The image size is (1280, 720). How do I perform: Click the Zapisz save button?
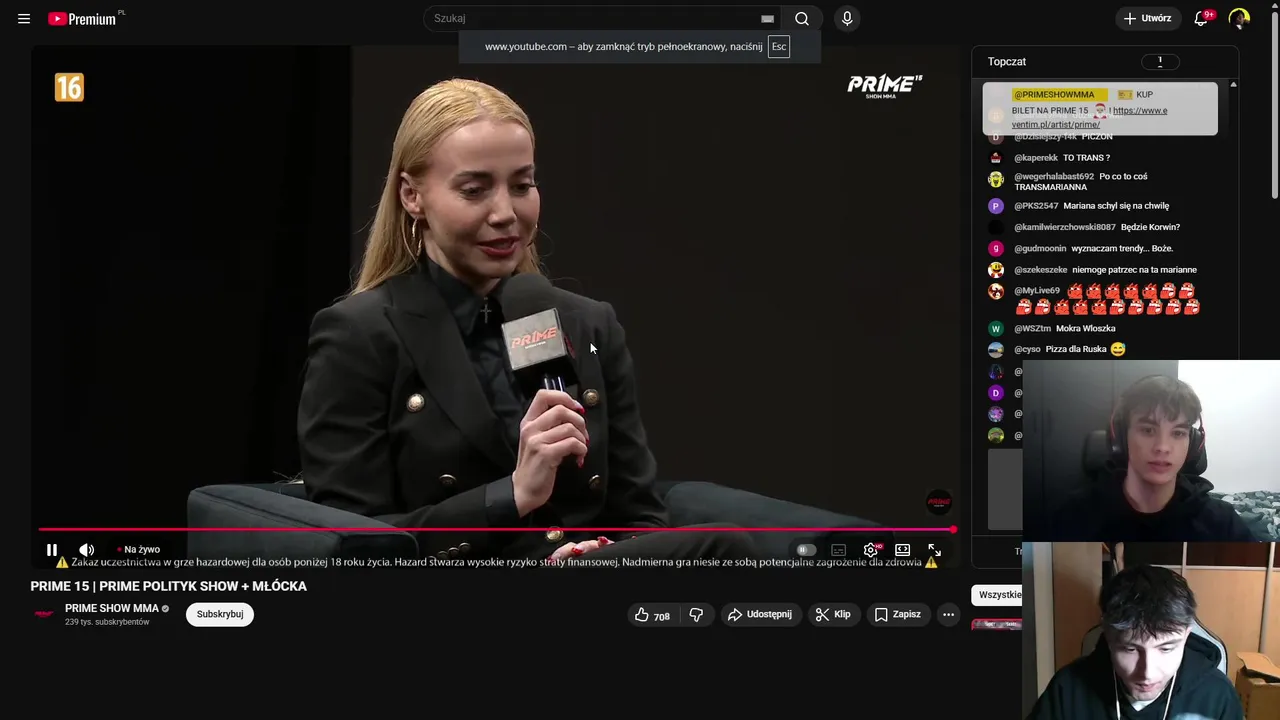897,615
